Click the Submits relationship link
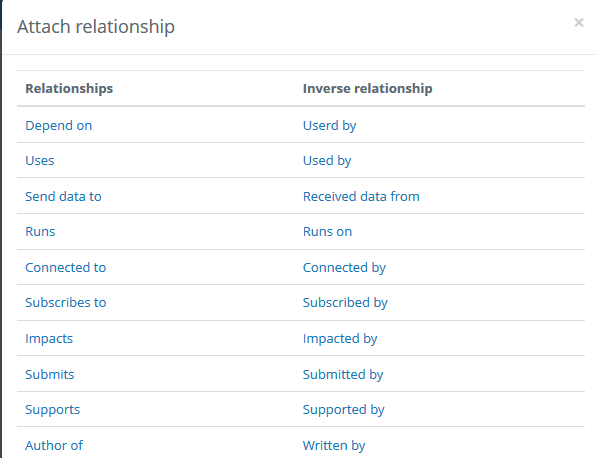The width and height of the screenshot is (595, 458). (x=50, y=375)
